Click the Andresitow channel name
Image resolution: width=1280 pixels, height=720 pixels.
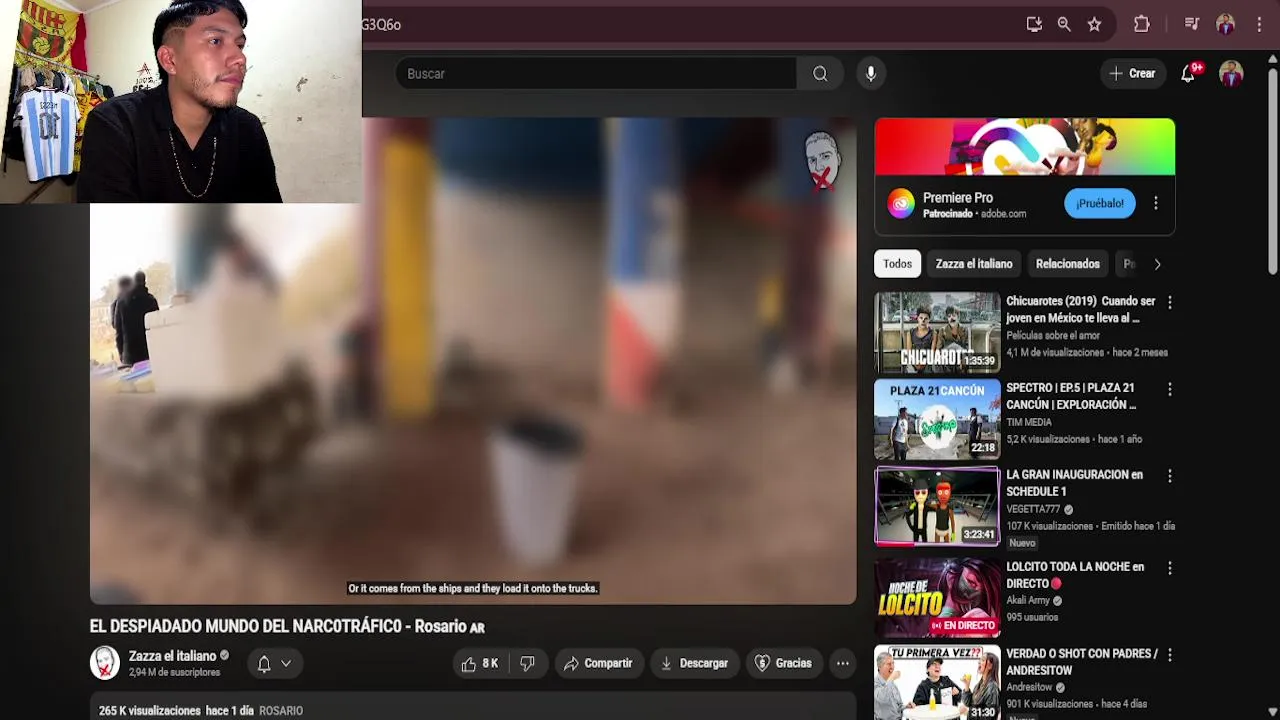pyautogui.click(x=1028, y=688)
